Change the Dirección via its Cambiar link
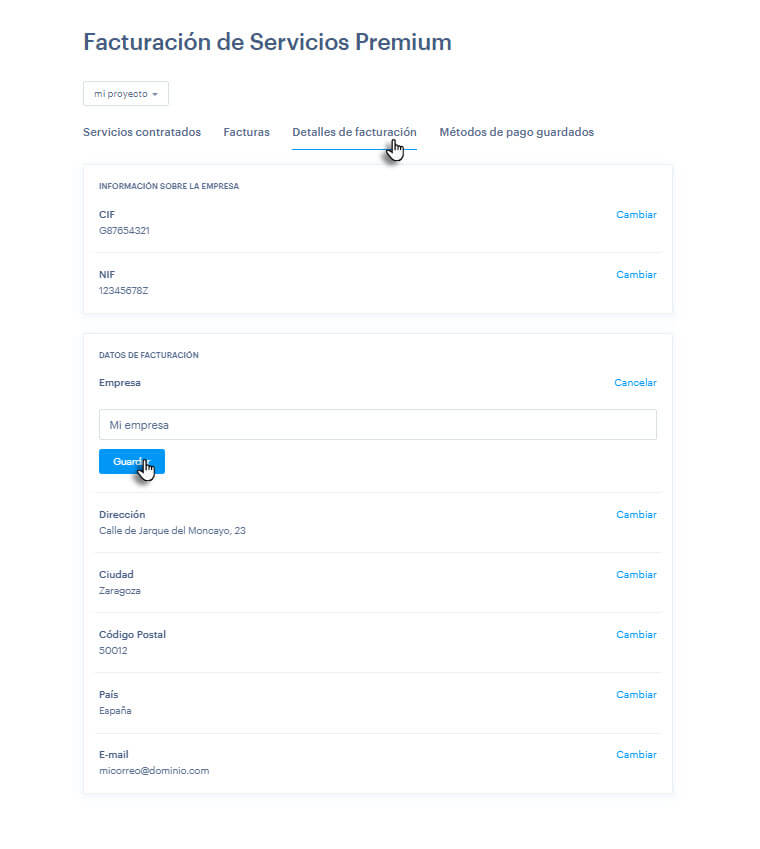760x849 pixels. click(636, 515)
